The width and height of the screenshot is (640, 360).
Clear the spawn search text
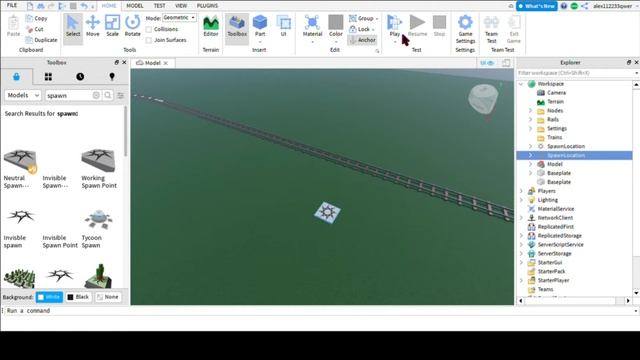click(x=96, y=95)
